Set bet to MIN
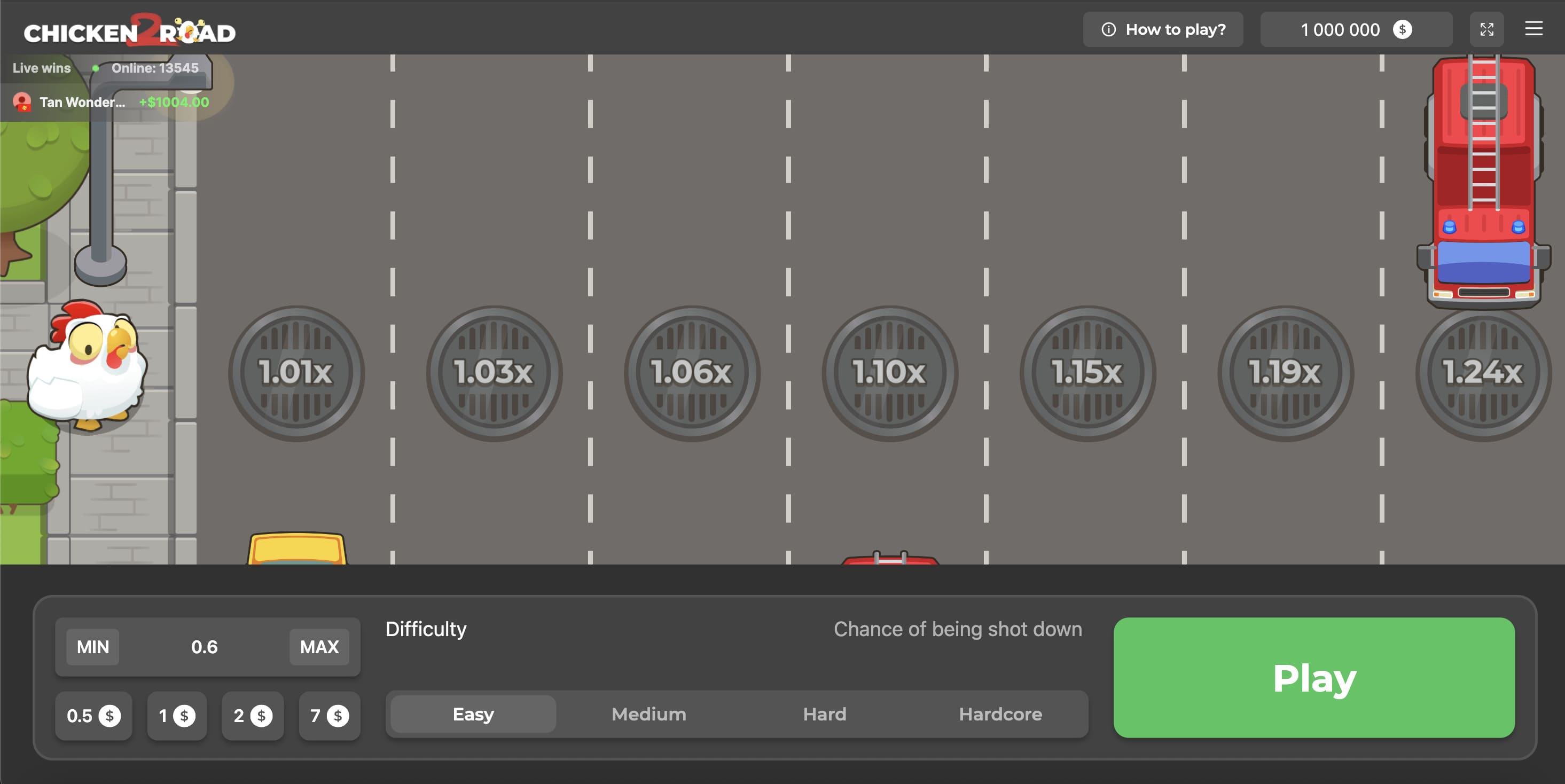The height and width of the screenshot is (784, 1565). click(x=92, y=647)
